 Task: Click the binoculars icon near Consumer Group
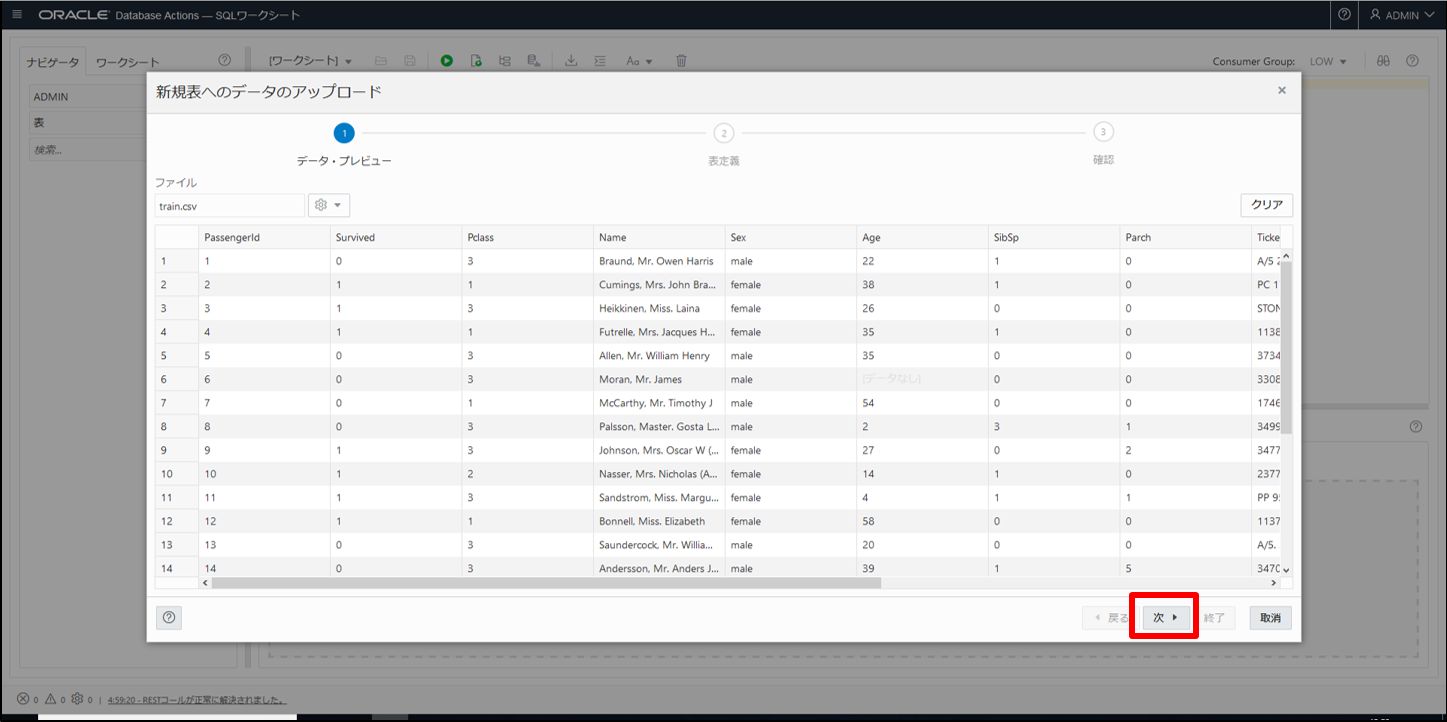pos(1383,61)
